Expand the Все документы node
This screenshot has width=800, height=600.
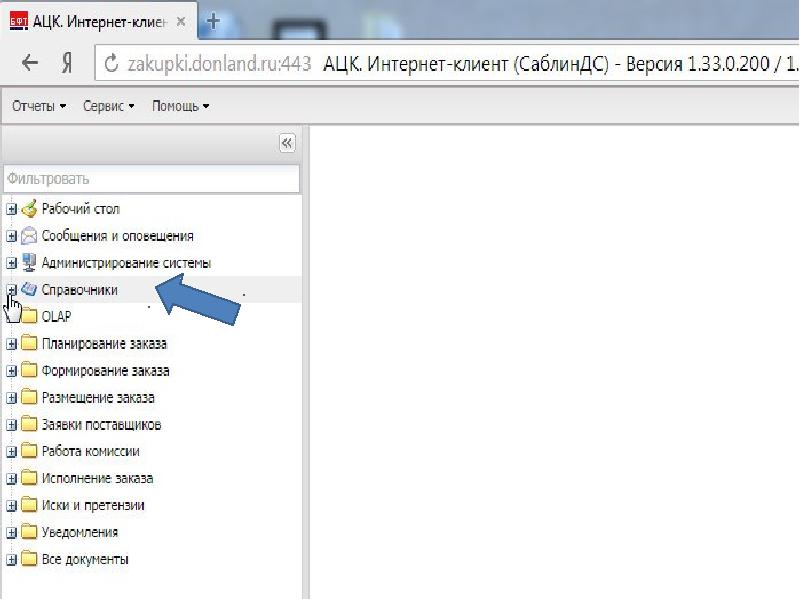pyautogui.click(x=11, y=560)
